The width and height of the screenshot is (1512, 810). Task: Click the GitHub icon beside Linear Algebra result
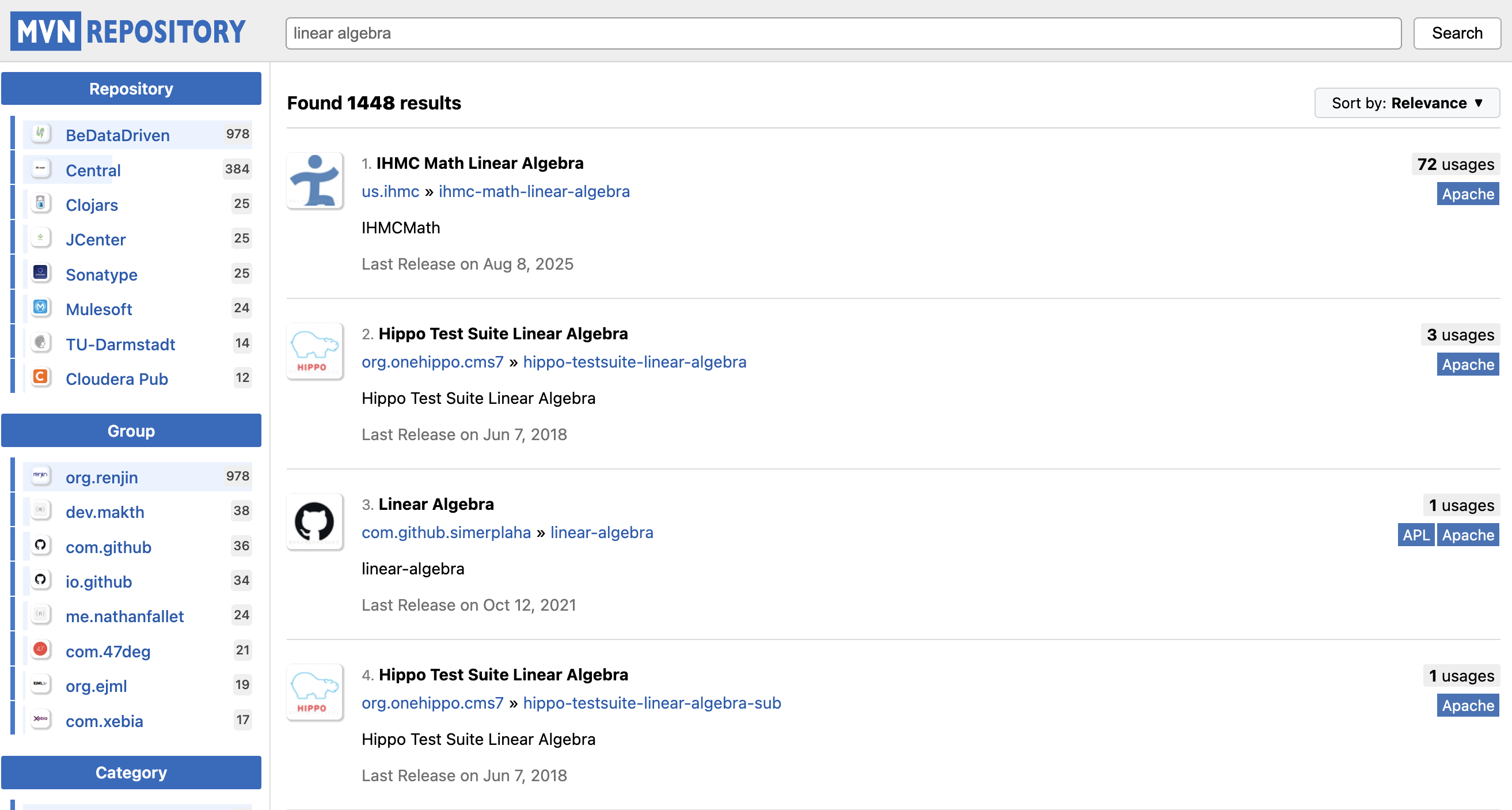(x=314, y=521)
